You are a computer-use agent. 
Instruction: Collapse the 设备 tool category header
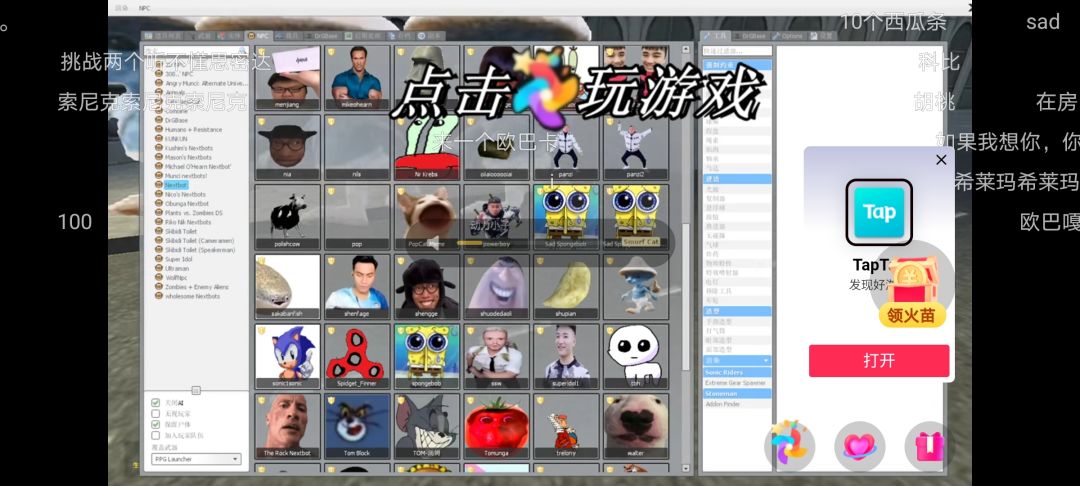737,361
